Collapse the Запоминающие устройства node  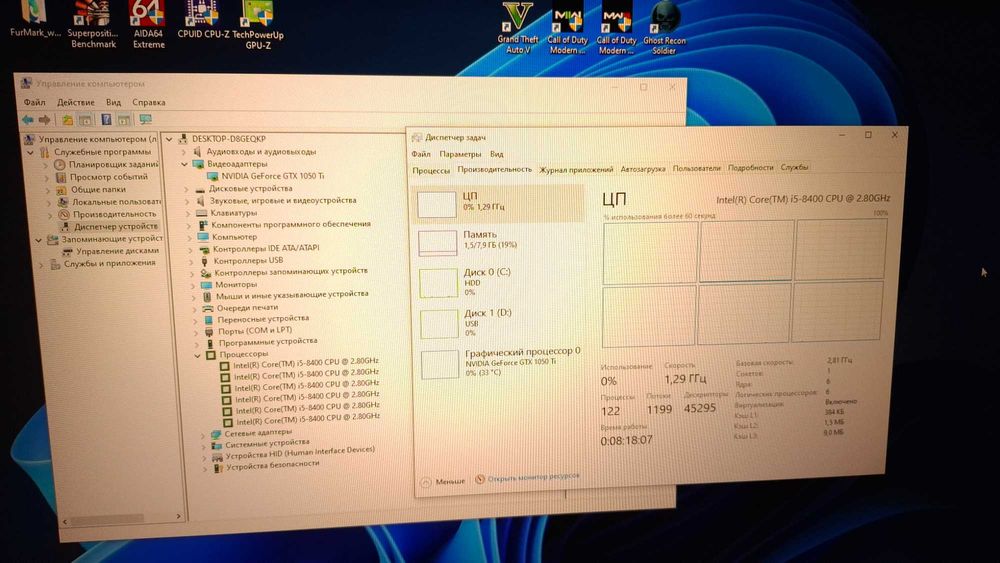38,240
